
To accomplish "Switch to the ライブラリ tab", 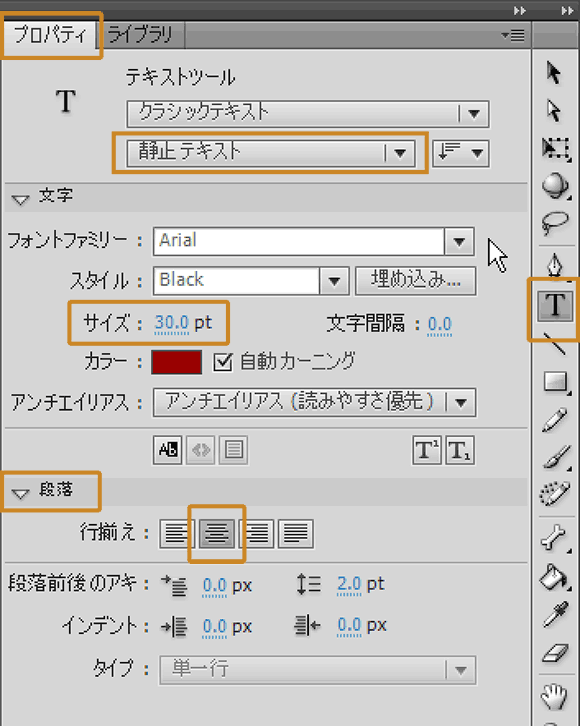I will (x=140, y=35).
